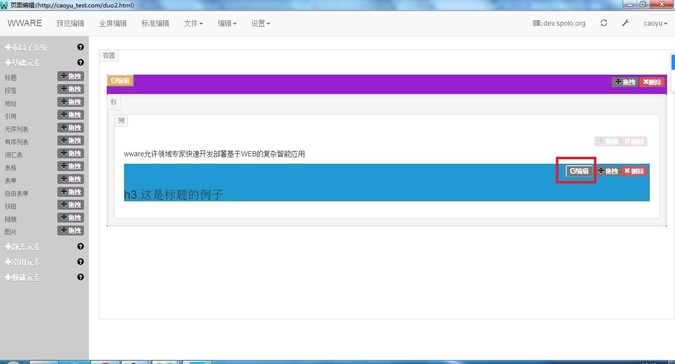Viewport: 675px width, 364px height.
Task: Click the 拖拽 drag handle for 图片
Action: point(71,231)
